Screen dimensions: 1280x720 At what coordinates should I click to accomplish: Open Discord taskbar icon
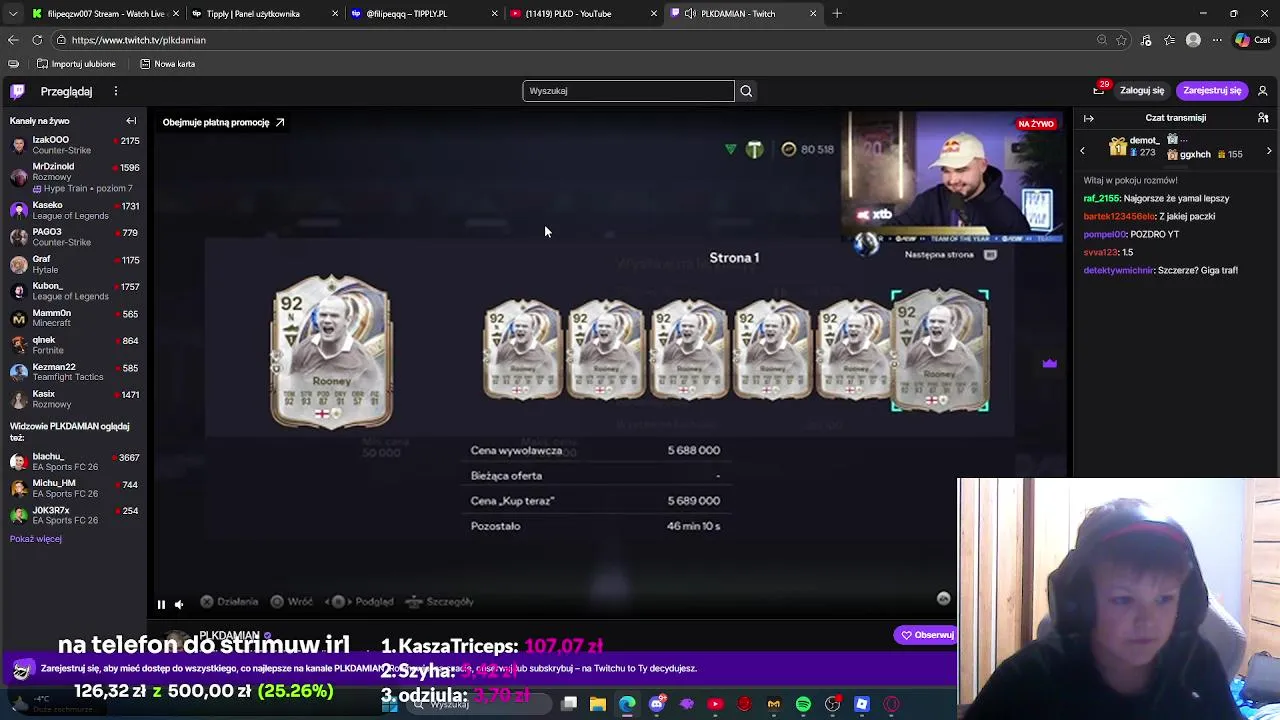[657, 705]
